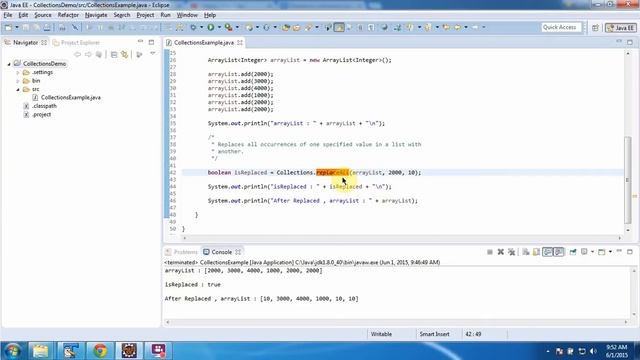Maximize the editor area
640x360 pixels.
click(x=630, y=42)
